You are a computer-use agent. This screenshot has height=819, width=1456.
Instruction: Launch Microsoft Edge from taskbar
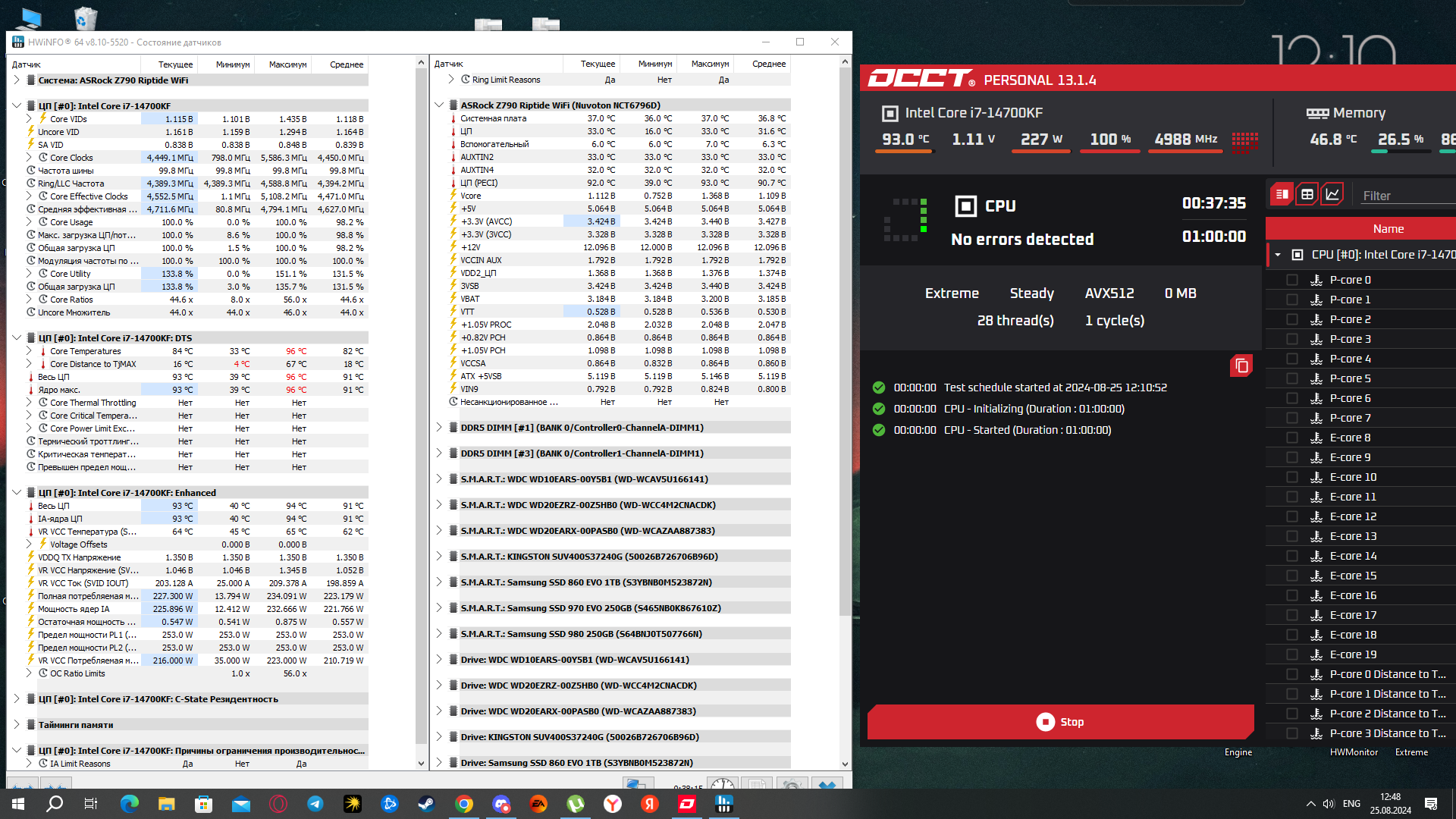pos(129,804)
